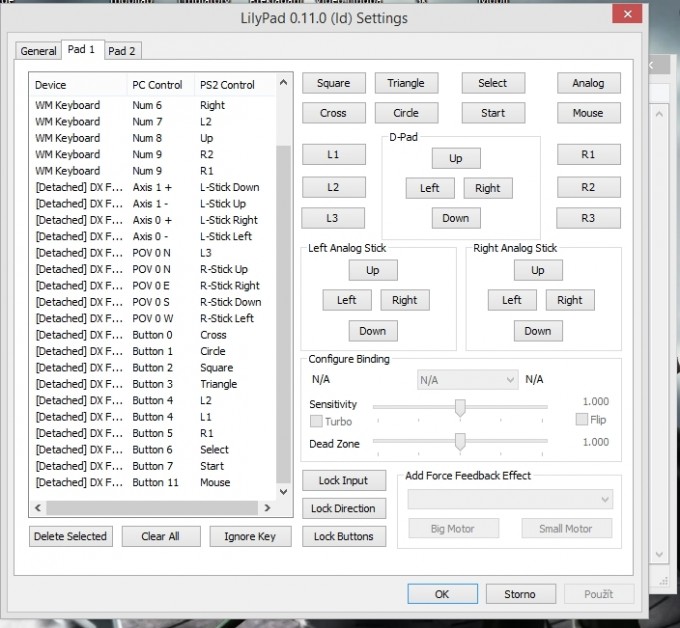
Task: Switch to the General tab
Action: click(38, 51)
